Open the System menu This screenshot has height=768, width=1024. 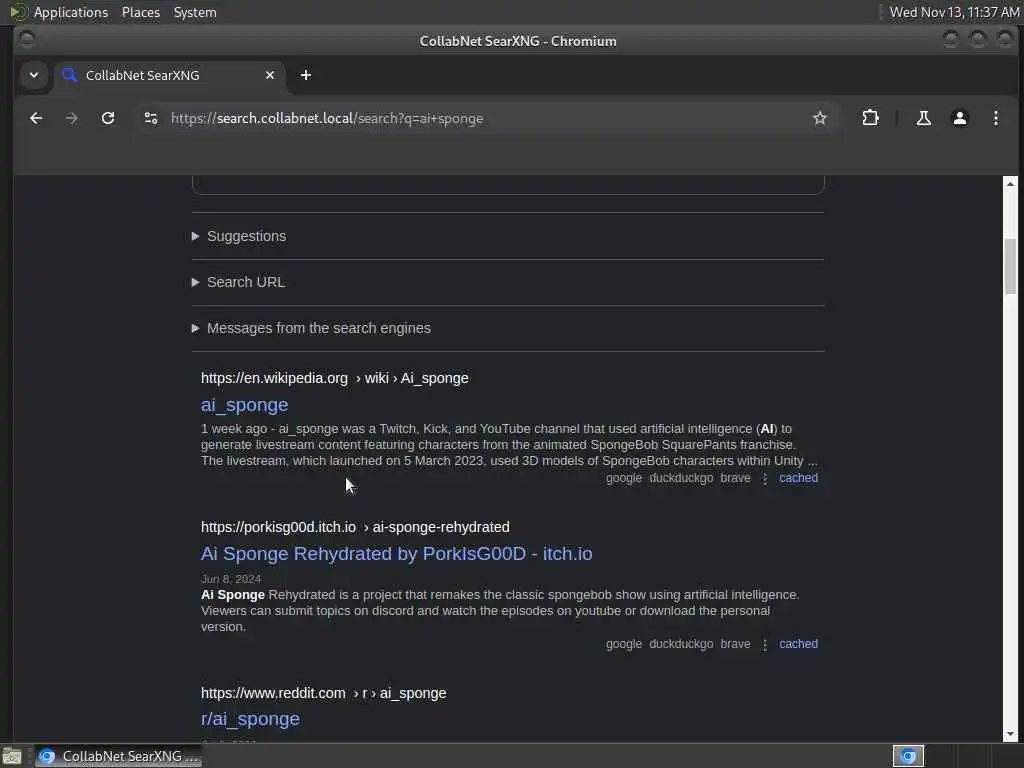click(195, 12)
